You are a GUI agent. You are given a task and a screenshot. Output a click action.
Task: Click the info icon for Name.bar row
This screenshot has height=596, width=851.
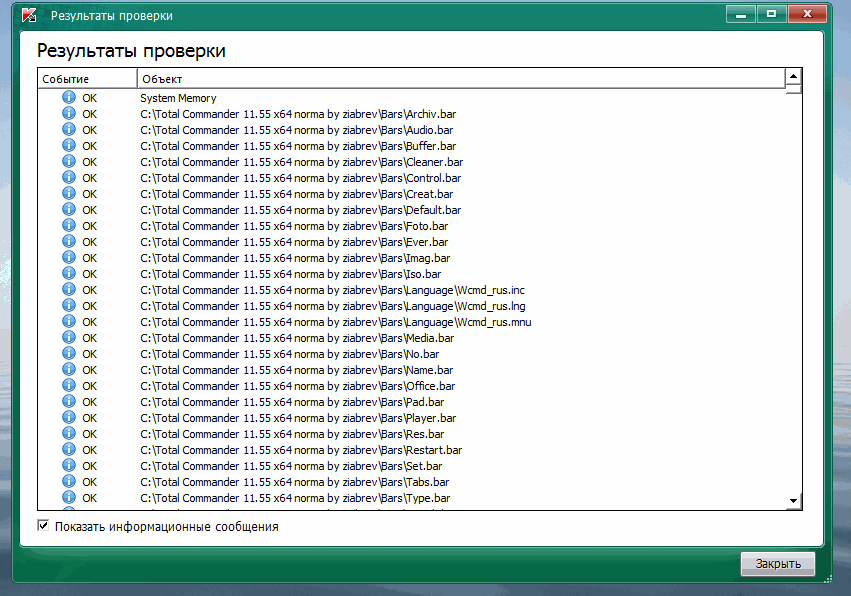[x=69, y=370]
